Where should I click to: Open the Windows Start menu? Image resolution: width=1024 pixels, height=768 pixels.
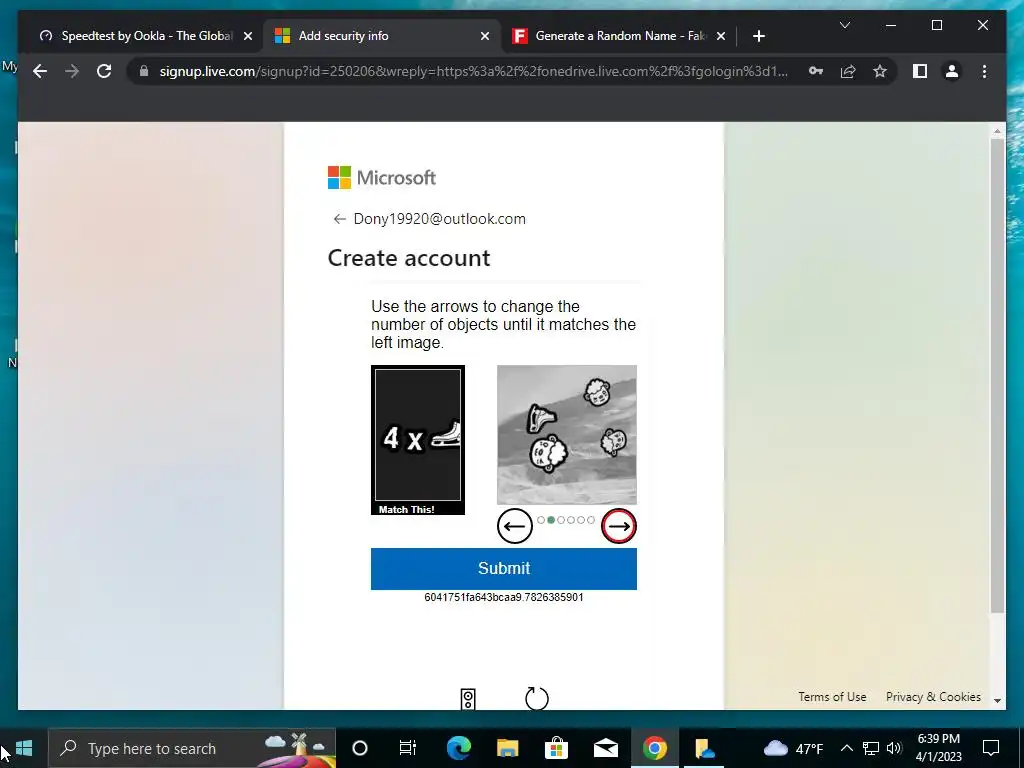coord(24,748)
